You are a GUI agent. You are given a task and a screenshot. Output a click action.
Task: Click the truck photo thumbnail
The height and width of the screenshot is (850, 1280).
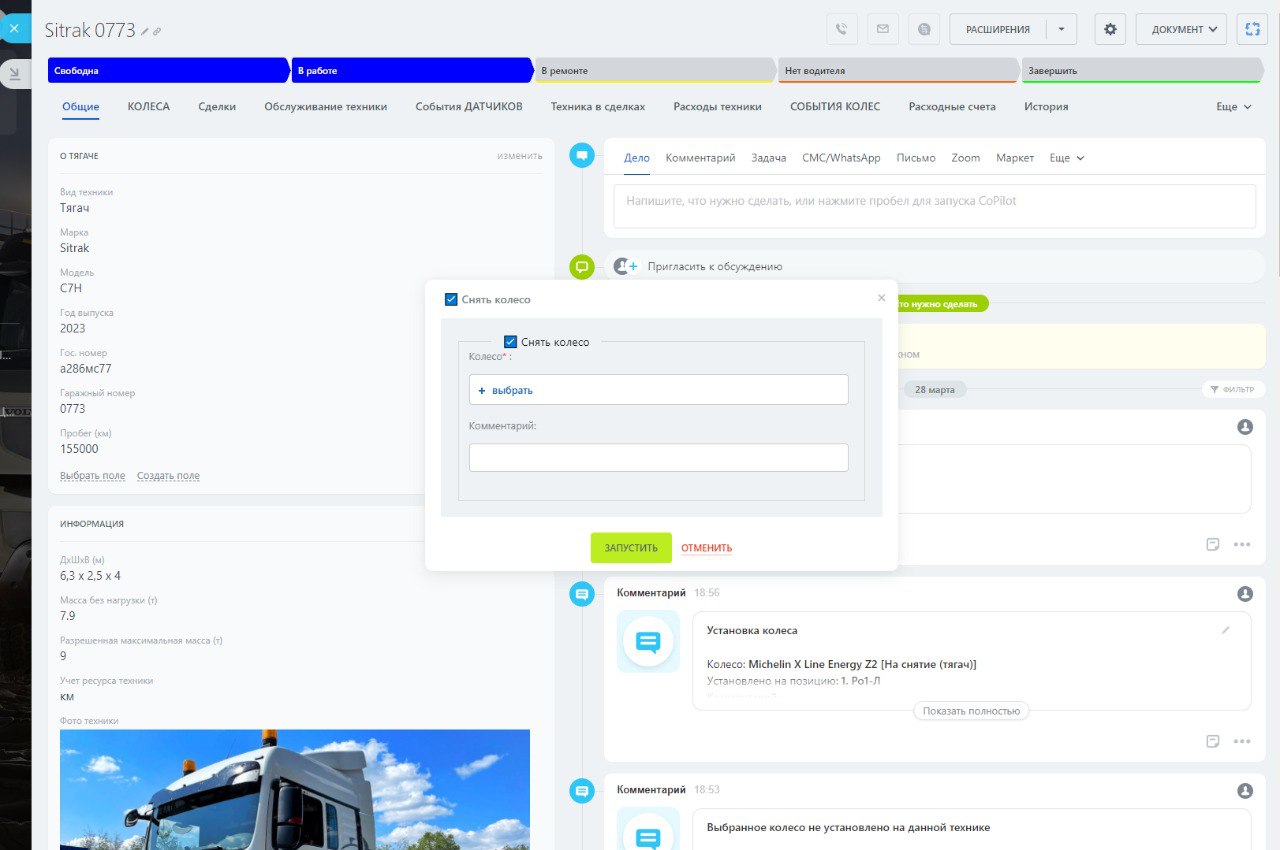[x=295, y=789]
